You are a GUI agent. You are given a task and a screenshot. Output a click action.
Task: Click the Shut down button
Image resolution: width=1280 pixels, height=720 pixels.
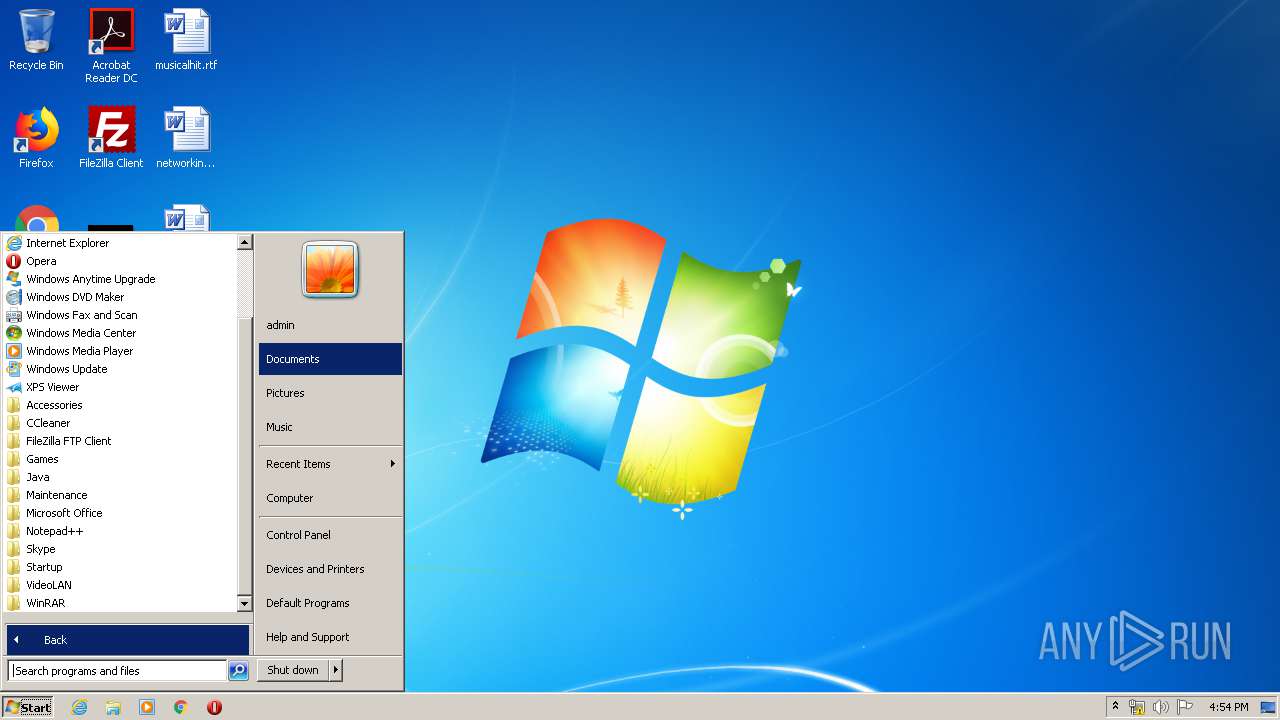(293, 670)
